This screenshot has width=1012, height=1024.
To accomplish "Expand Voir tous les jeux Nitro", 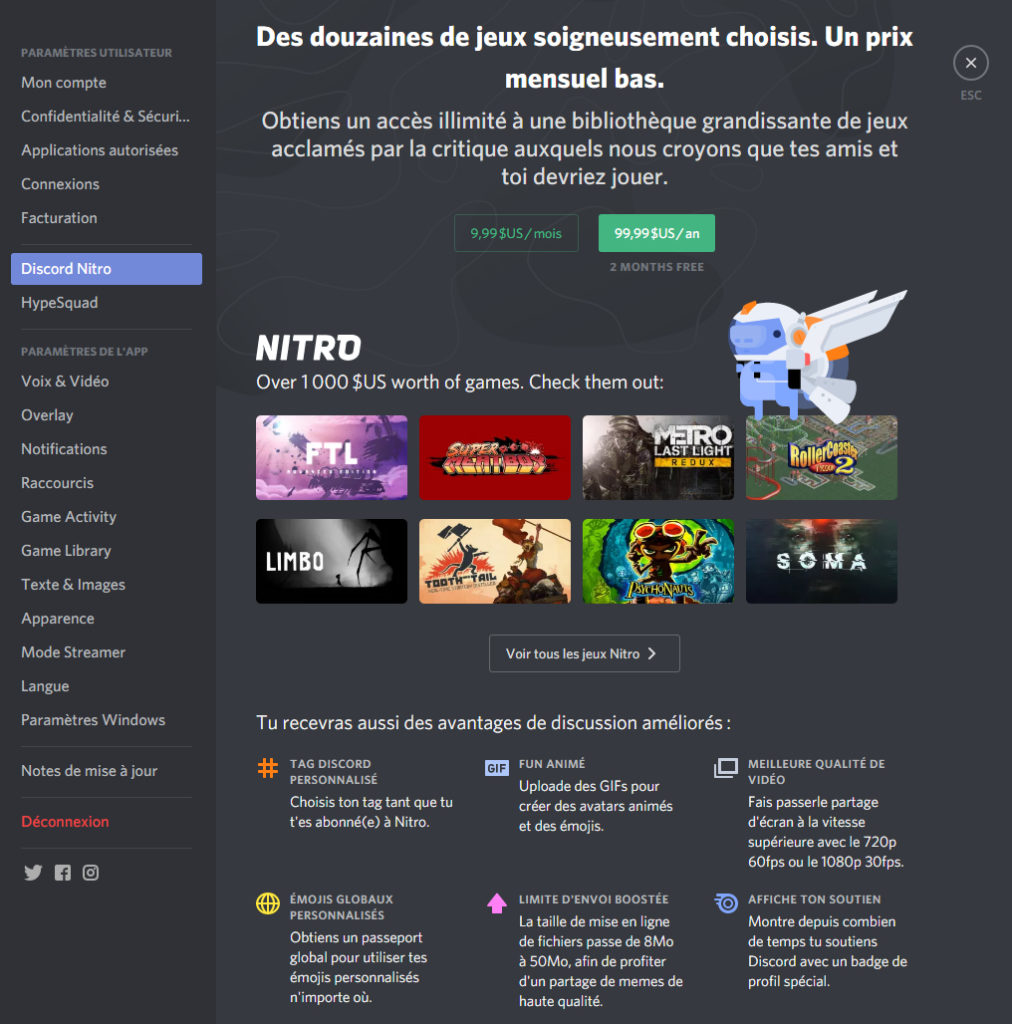I will [584, 653].
